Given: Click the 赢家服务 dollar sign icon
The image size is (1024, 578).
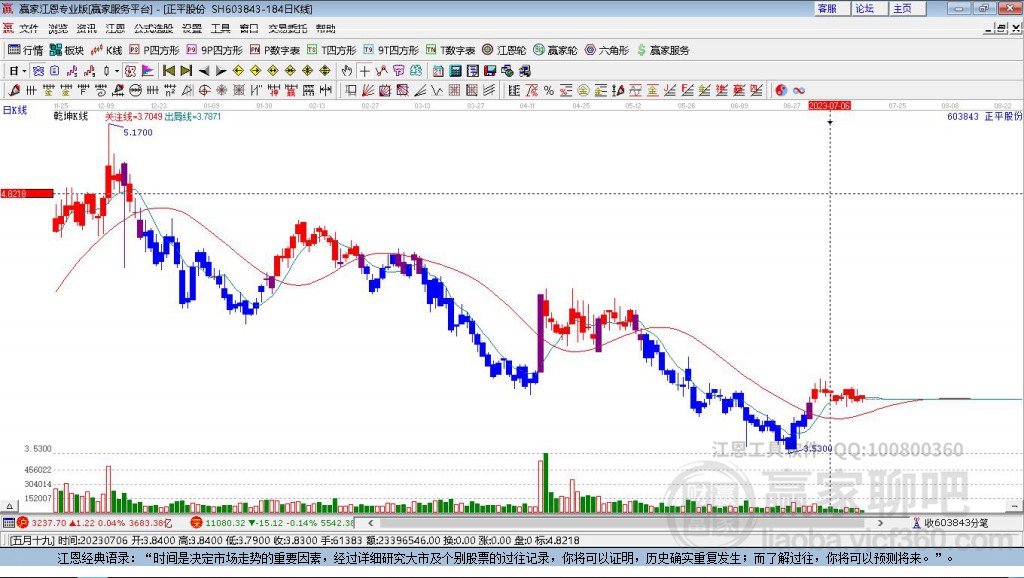Looking at the screenshot, I should 641,49.
